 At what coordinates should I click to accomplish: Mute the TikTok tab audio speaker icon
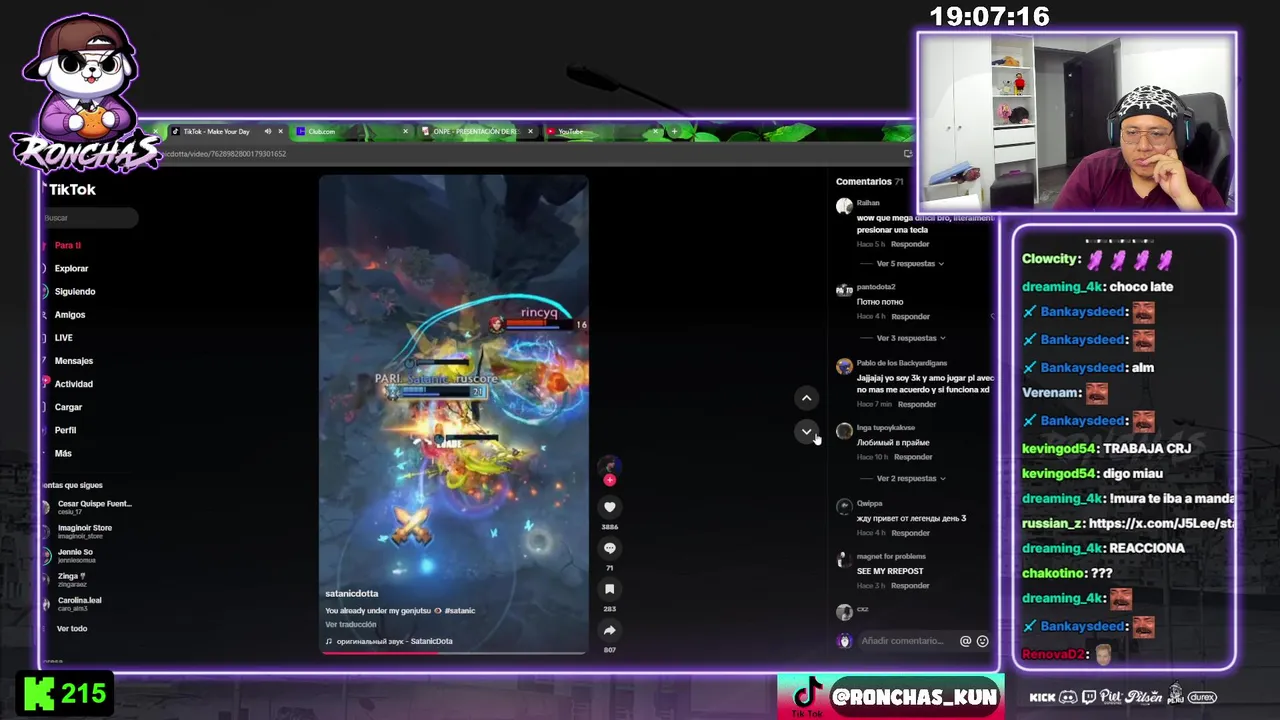point(268,131)
